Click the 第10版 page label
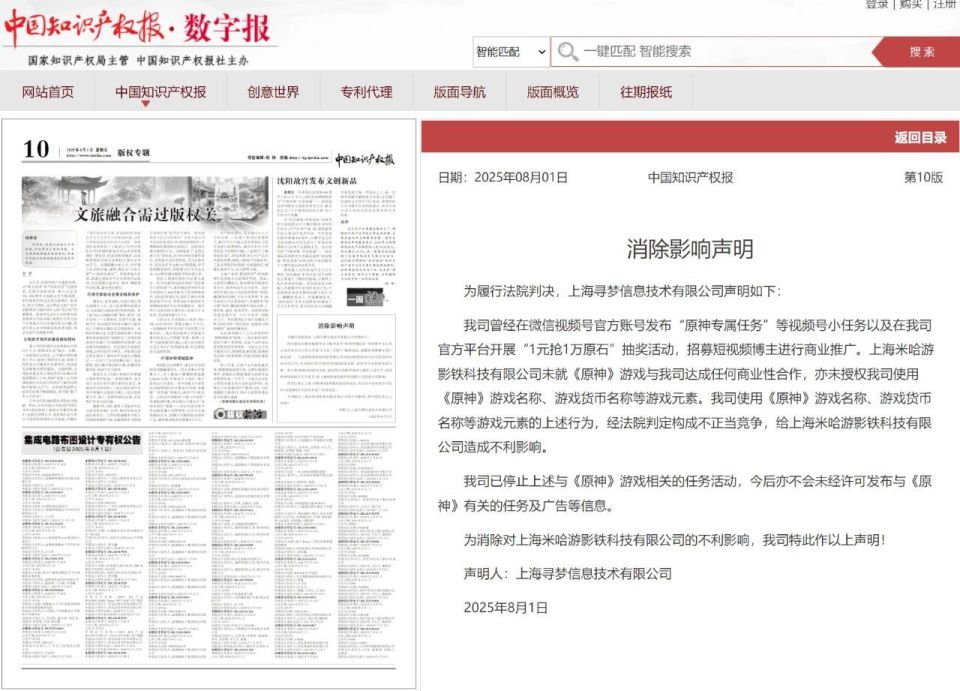 coord(923,177)
